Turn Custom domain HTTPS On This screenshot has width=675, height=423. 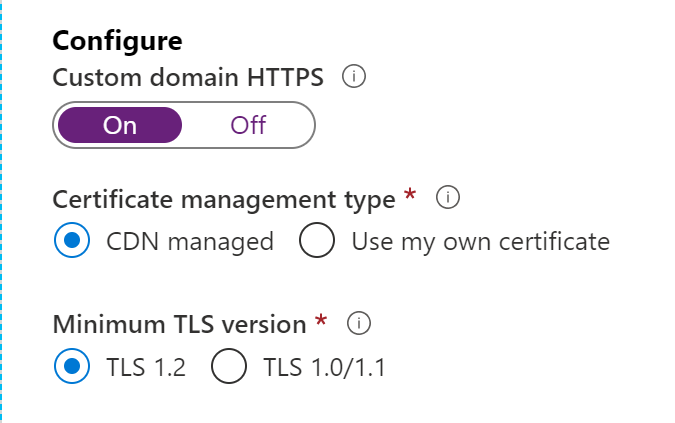click(120, 125)
